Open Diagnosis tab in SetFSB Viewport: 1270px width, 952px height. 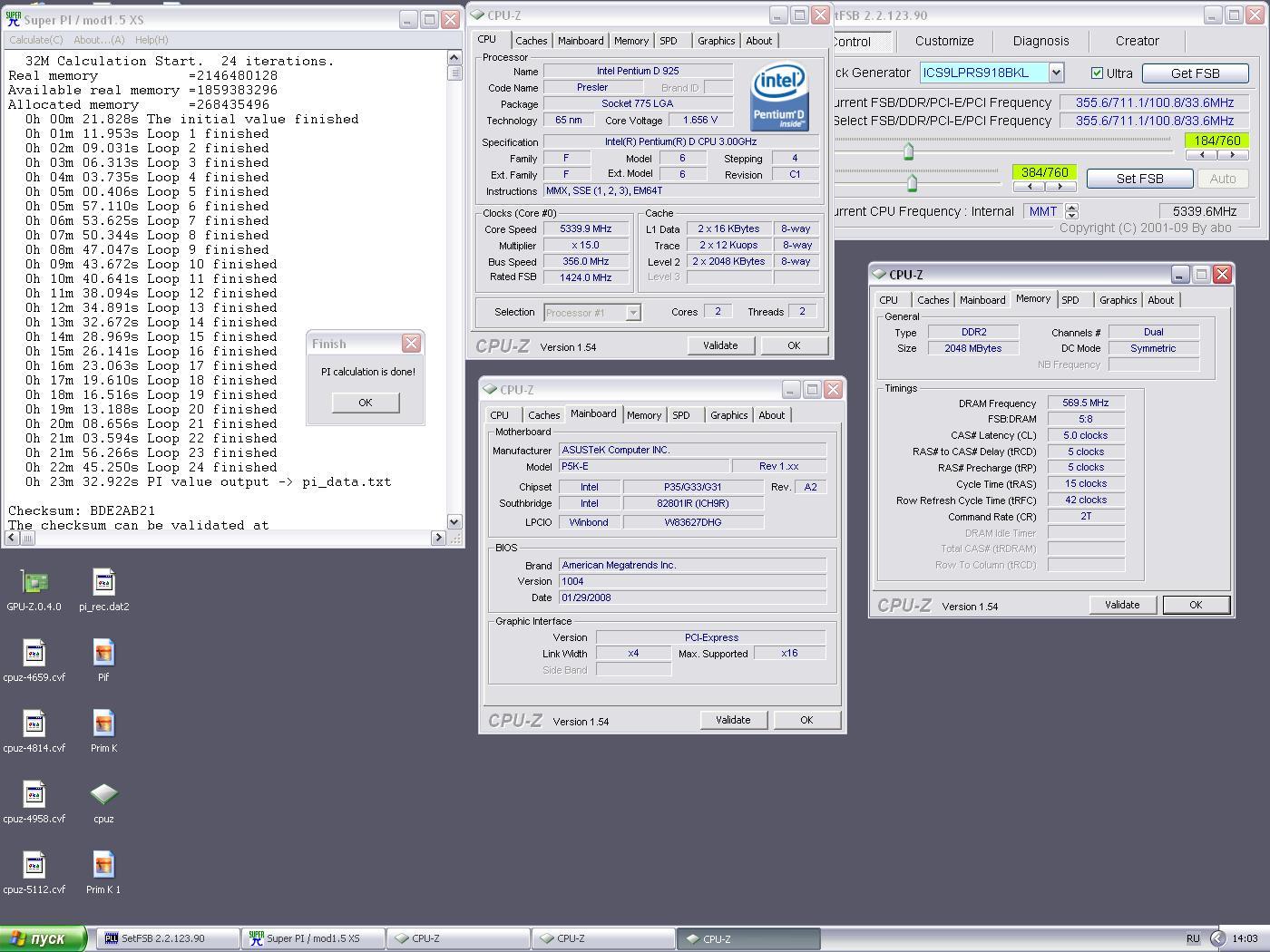(1040, 41)
